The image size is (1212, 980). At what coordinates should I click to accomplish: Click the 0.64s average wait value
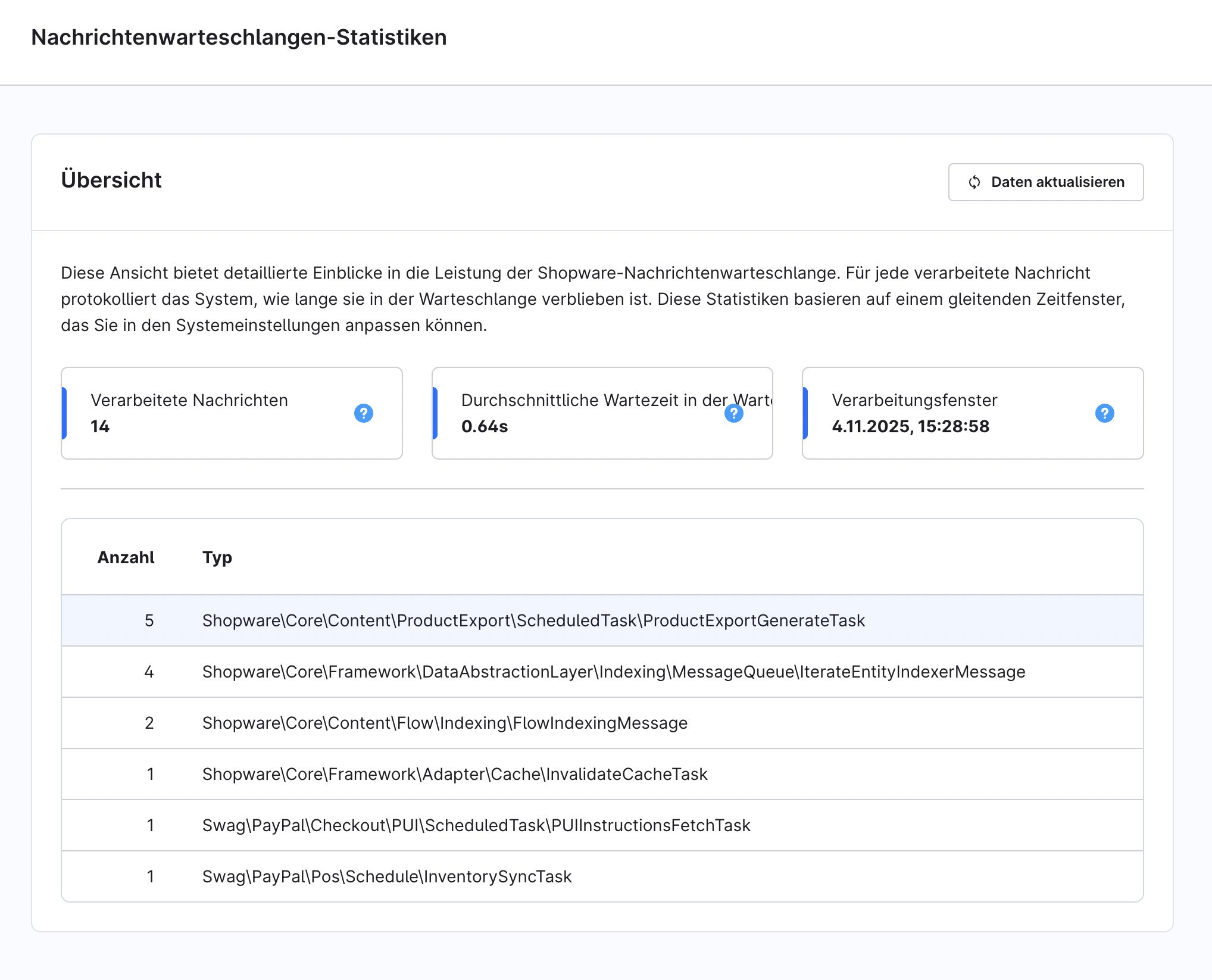(485, 426)
